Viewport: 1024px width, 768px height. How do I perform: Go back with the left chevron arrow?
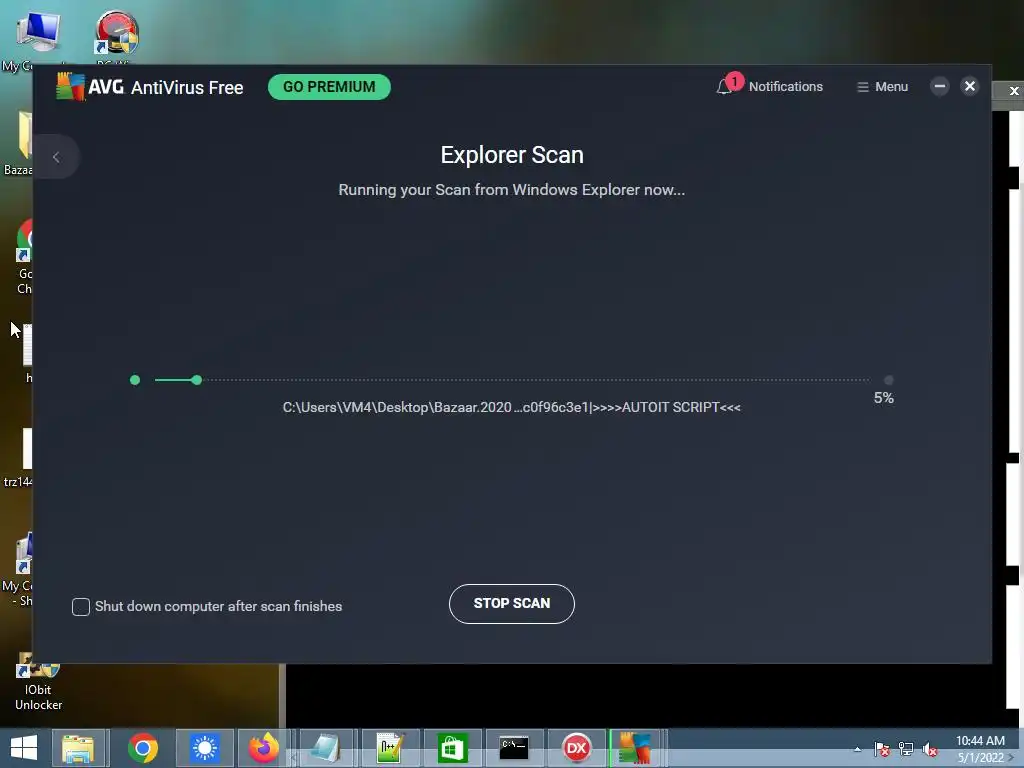pos(56,157)
